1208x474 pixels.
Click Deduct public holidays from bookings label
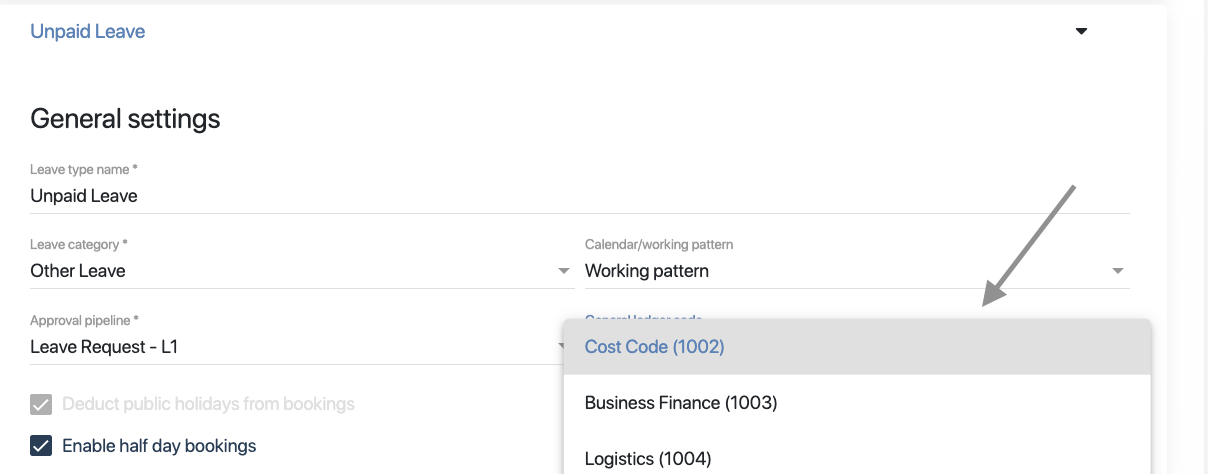pyautogui.click(x=208, y=405)
